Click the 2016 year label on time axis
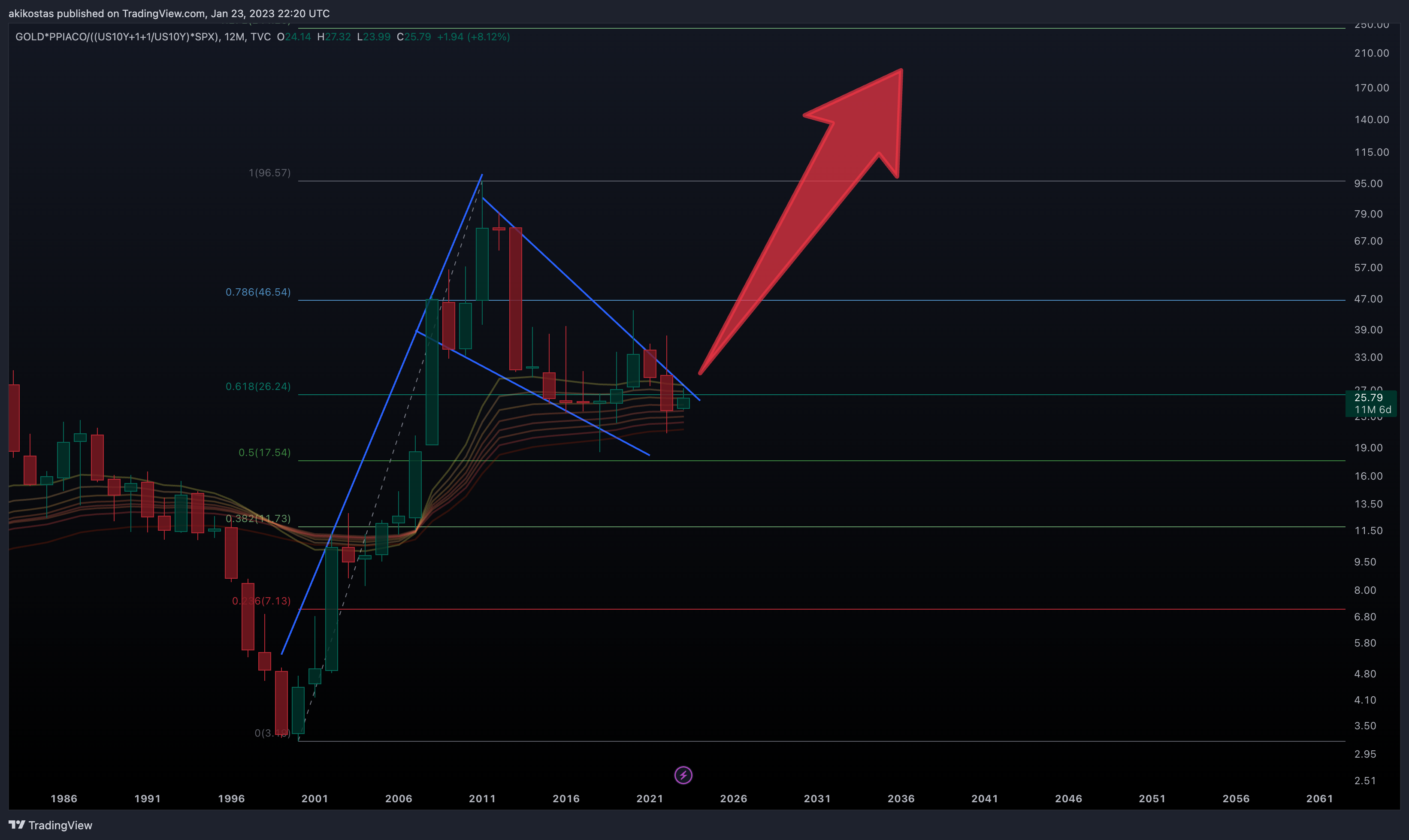This screenshot has width=1409, height=840. click(566, 799)
